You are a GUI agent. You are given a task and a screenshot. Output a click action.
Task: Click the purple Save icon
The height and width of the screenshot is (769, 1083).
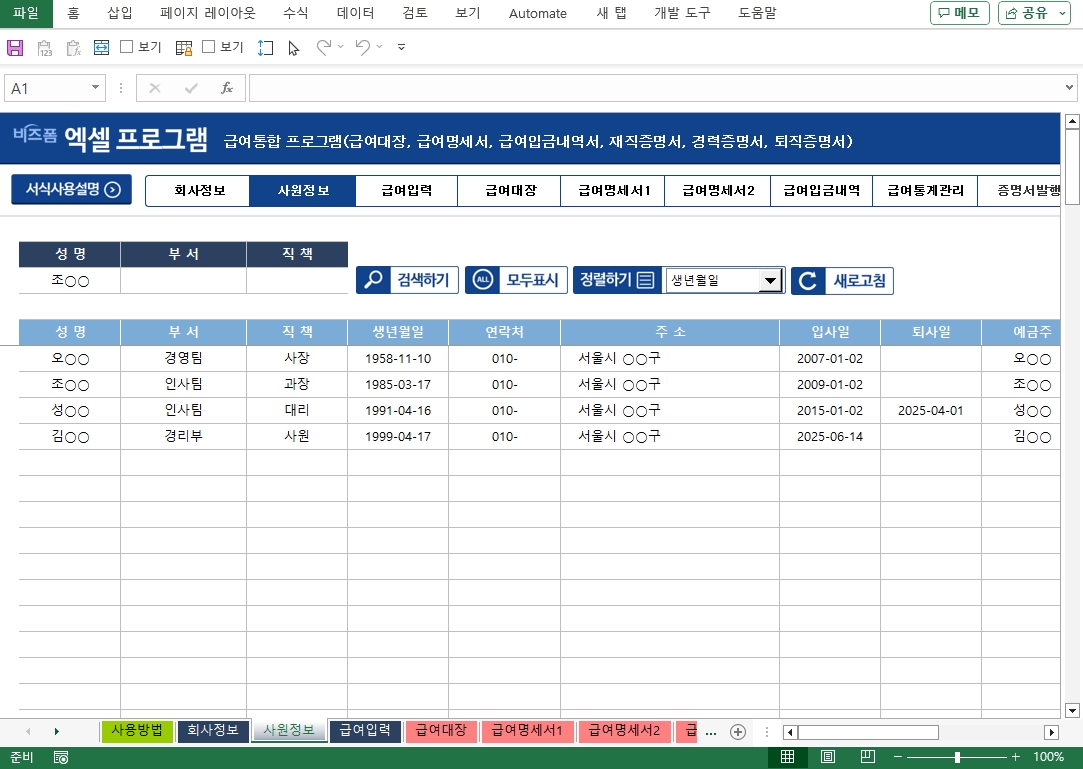[15, 48]
